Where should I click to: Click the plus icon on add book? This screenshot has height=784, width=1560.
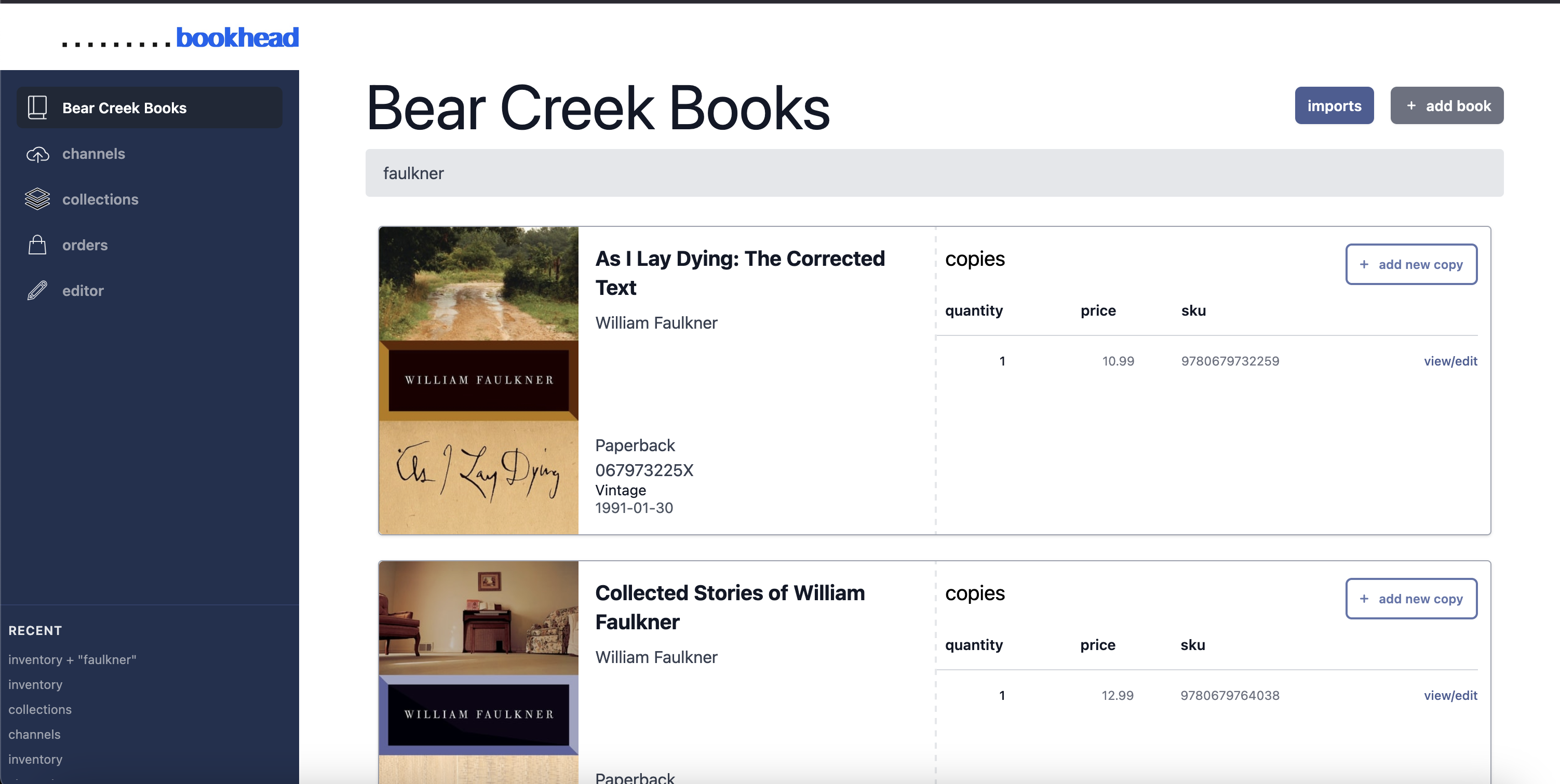1411,106
